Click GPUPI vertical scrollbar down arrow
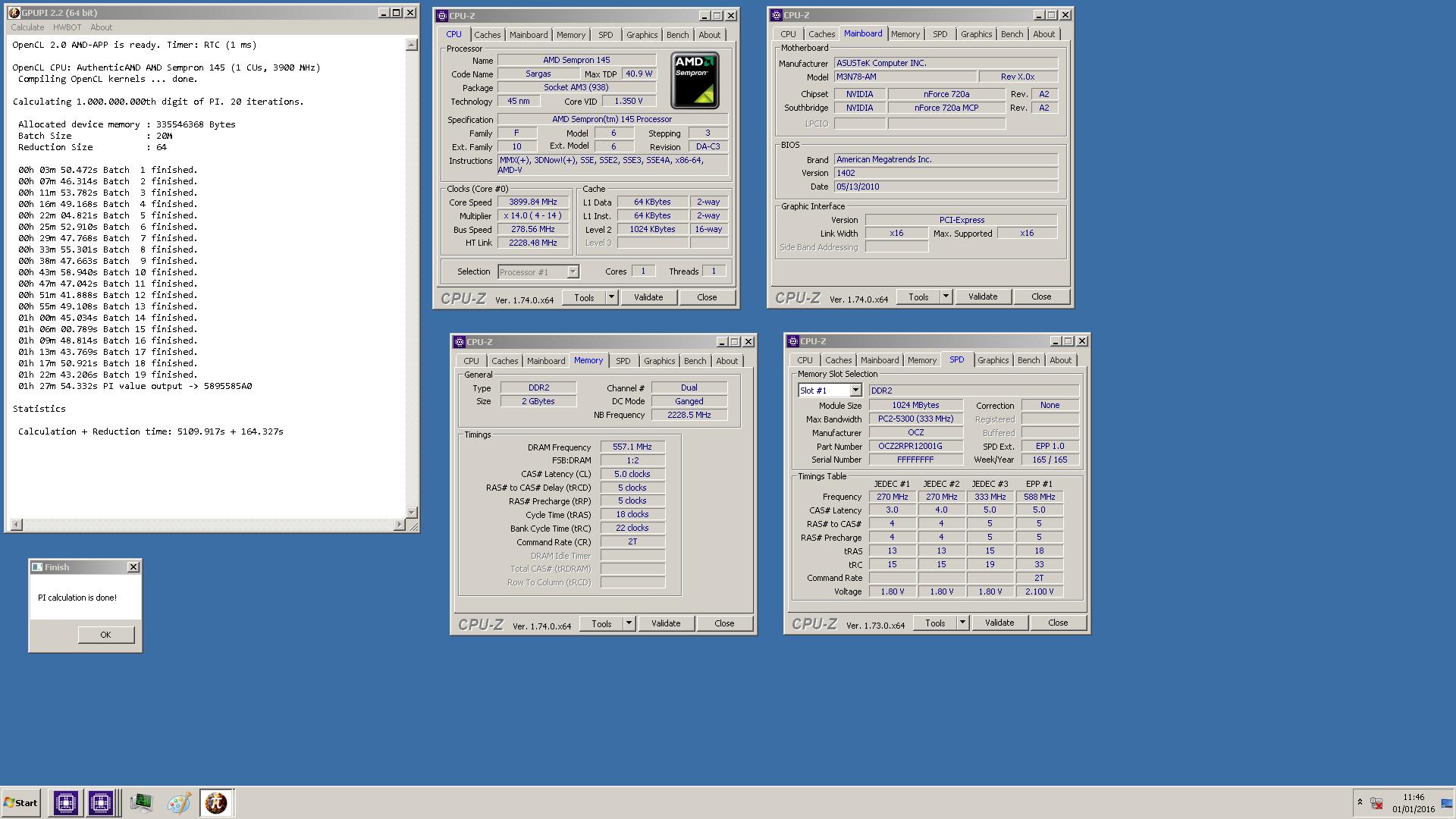The width and height of the screenshot is (1456, 819). (412, 512)
